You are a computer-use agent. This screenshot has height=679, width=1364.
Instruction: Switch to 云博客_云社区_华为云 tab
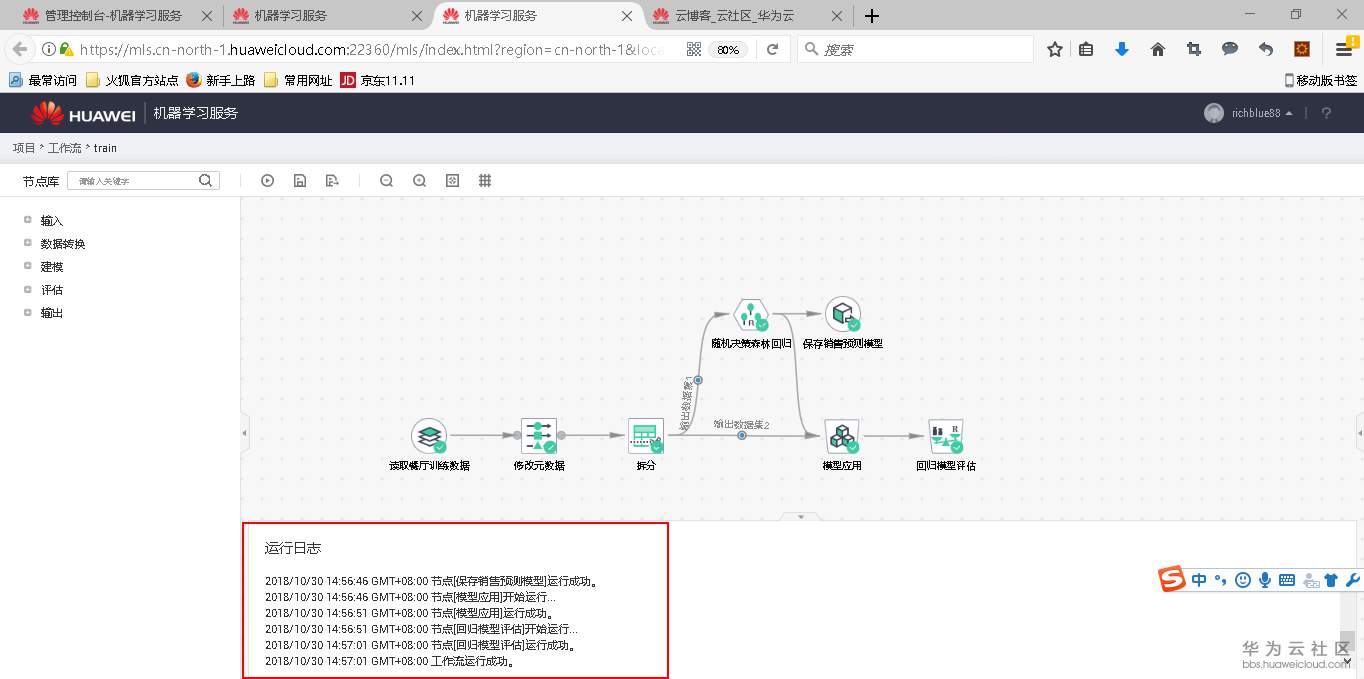pyautogui.click(x=745, y=16)
